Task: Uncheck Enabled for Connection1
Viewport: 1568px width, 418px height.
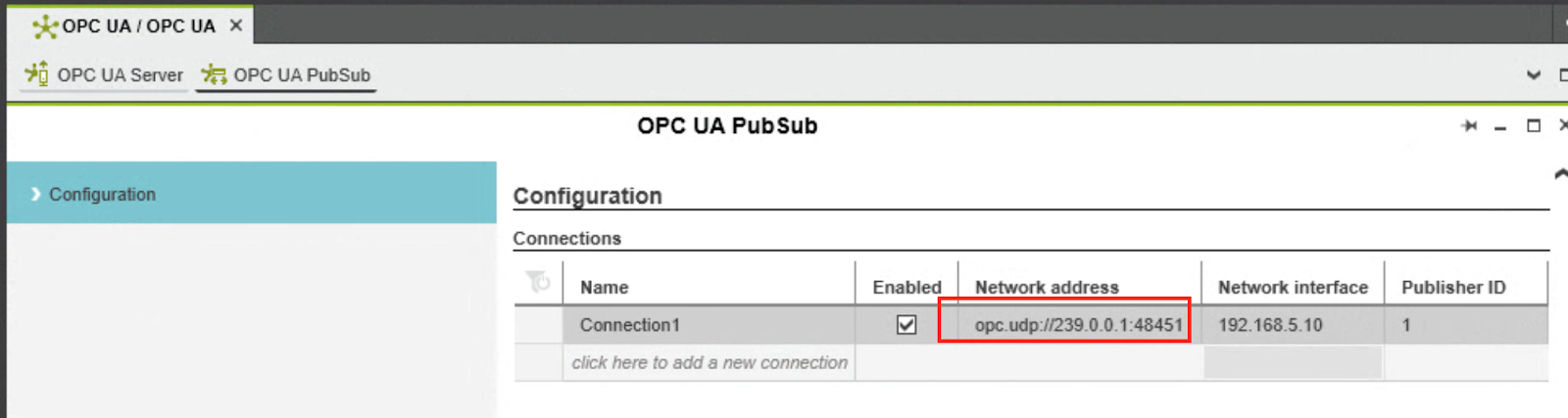Action: (x=906, y=324)
